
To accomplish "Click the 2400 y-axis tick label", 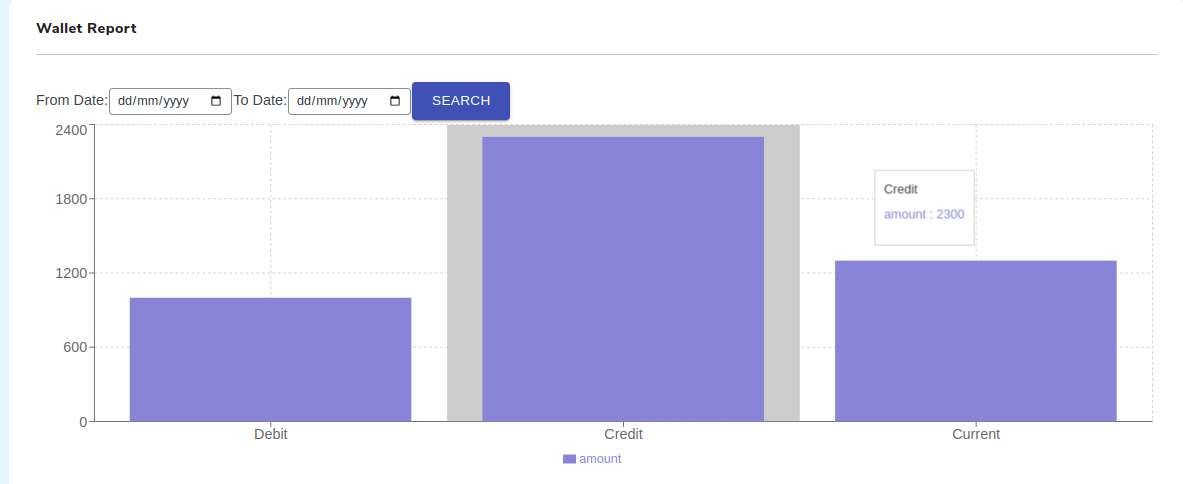I will (71, 130).
